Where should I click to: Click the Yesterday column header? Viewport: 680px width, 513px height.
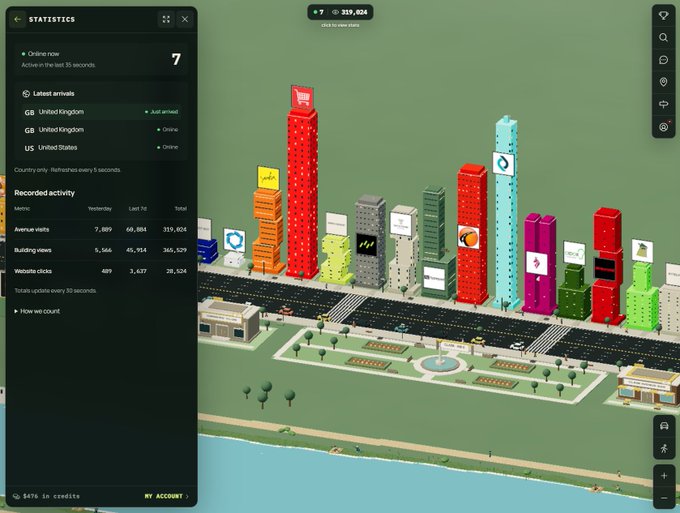pyautogui.click(x=100, y=209)
